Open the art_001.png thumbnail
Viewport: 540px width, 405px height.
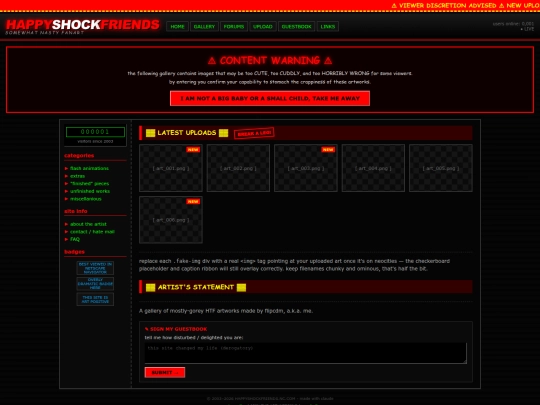pyautogui.click(x=171, y=168)
